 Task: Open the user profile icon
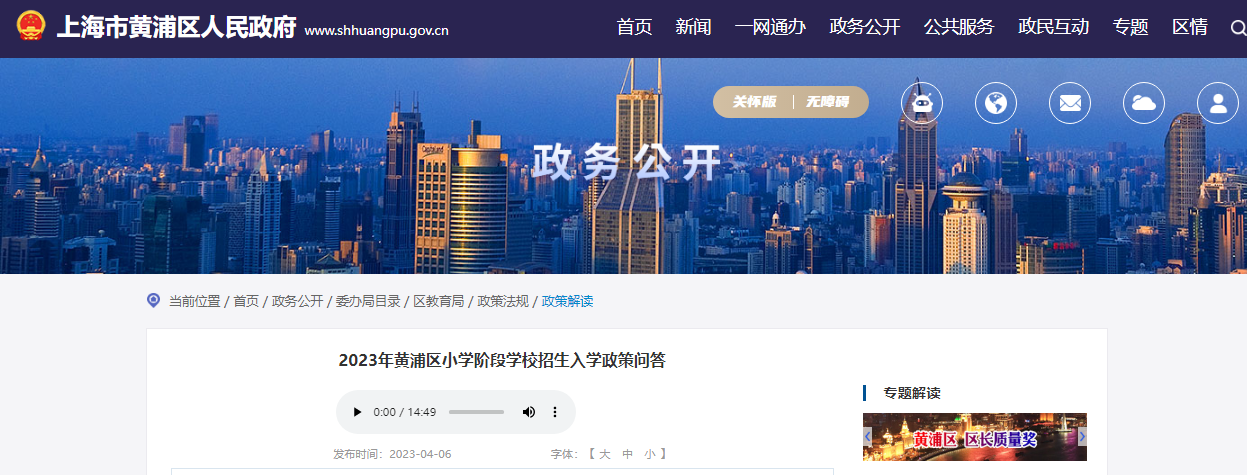(1218, 102)
